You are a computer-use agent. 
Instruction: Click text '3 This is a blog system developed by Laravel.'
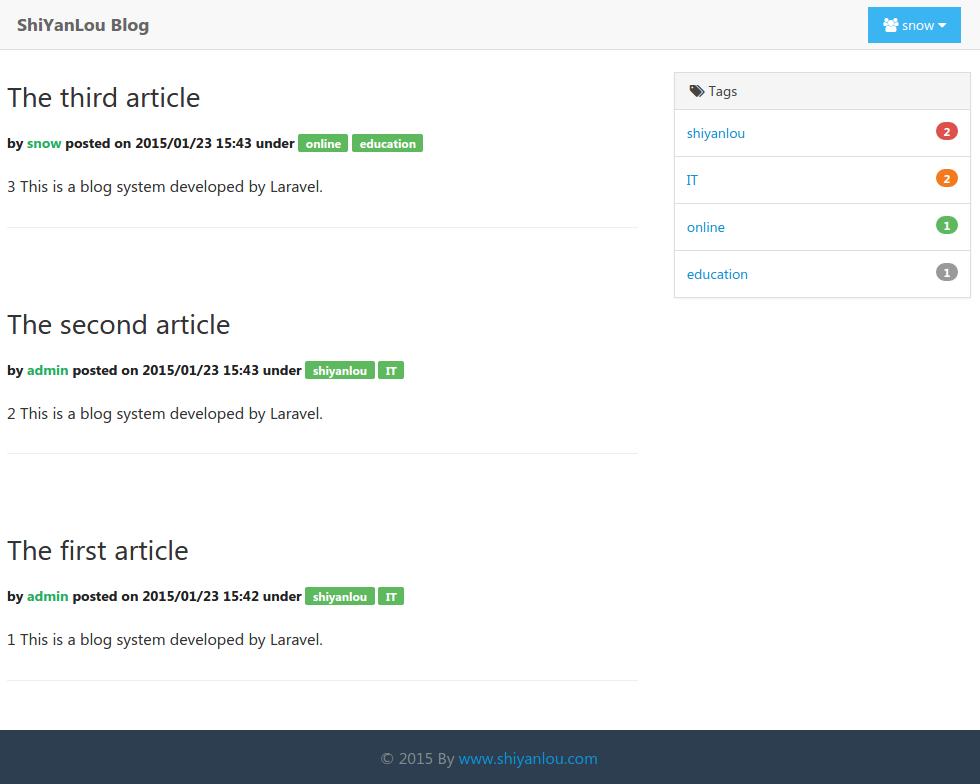coord(165,186)
